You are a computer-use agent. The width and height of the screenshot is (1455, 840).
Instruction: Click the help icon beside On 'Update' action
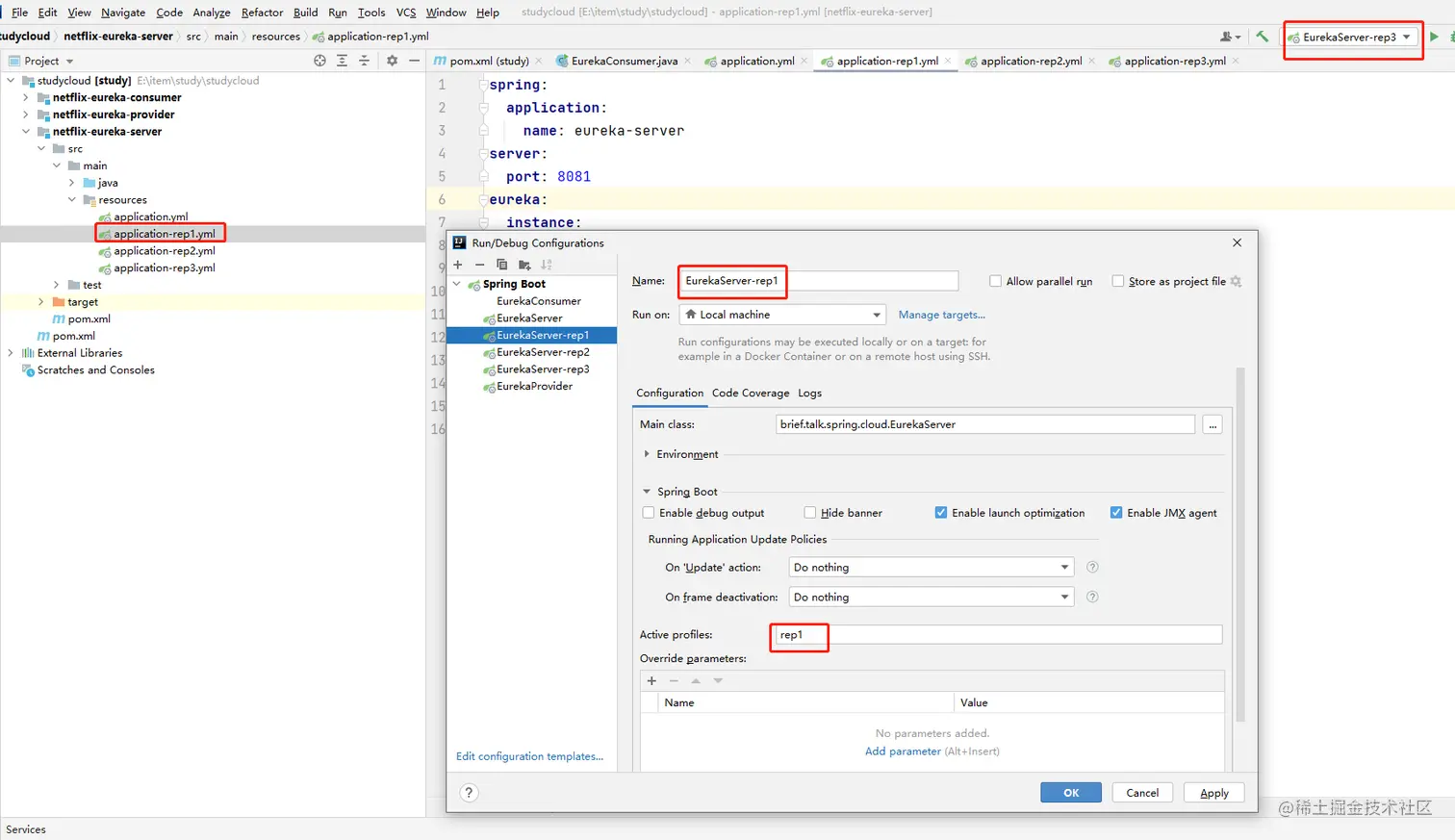[1092, 567]
